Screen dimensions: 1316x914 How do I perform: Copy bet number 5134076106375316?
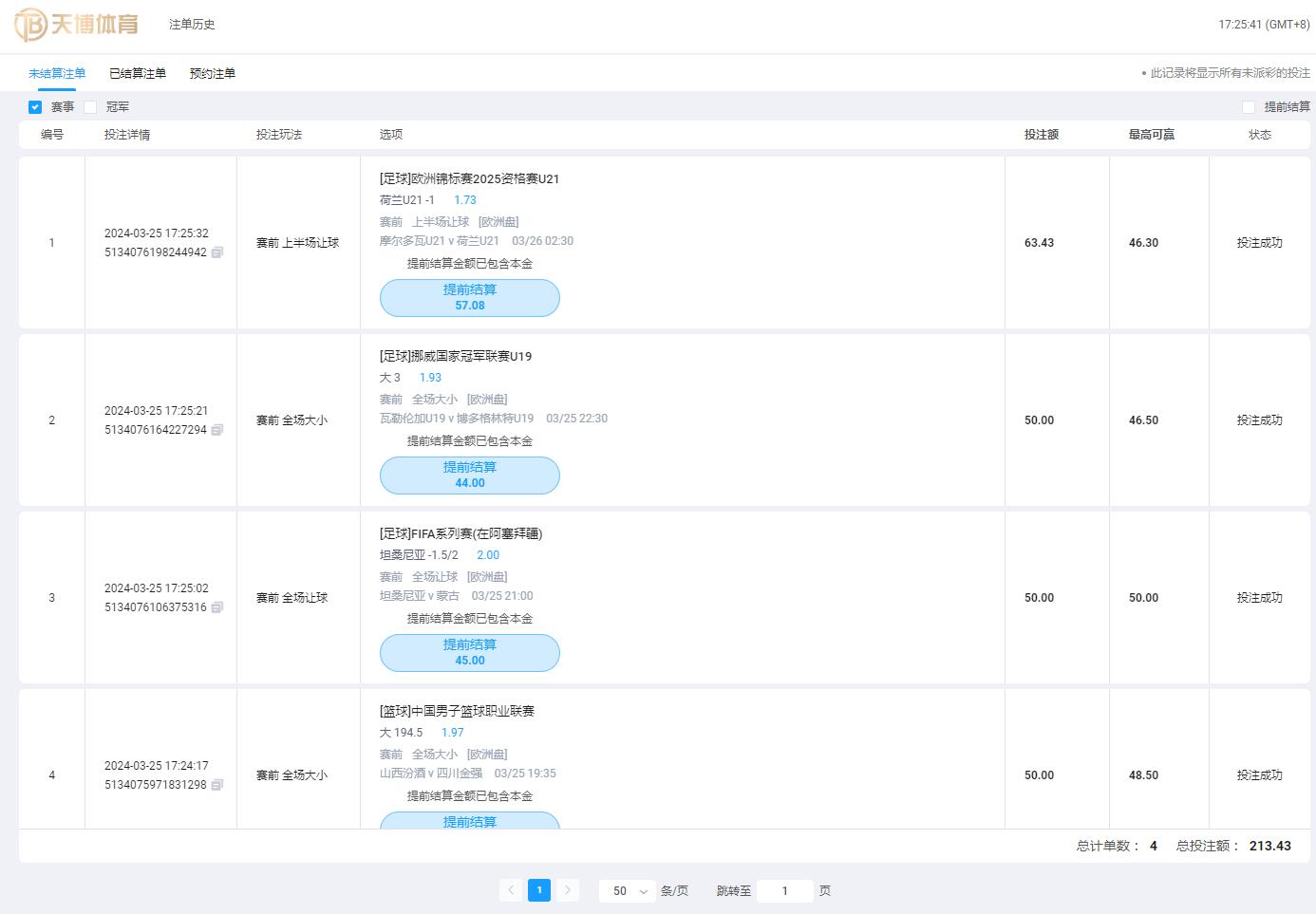tap(217, 607)
